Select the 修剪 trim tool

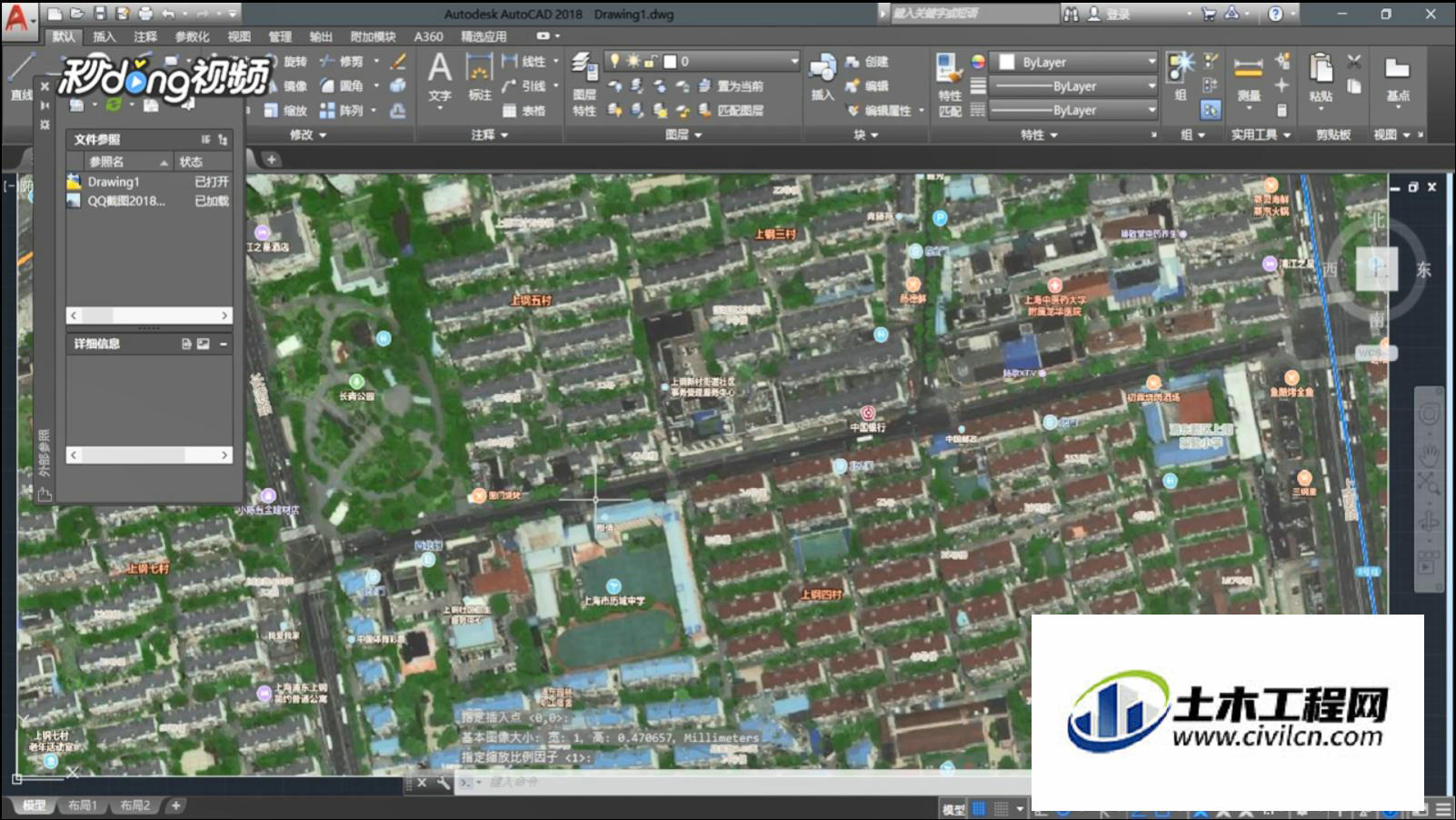point(342,61)
